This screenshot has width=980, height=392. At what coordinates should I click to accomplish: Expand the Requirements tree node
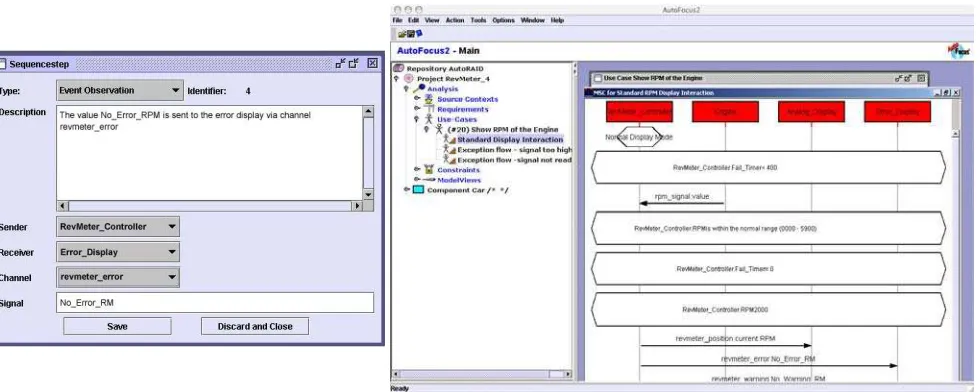417,109
